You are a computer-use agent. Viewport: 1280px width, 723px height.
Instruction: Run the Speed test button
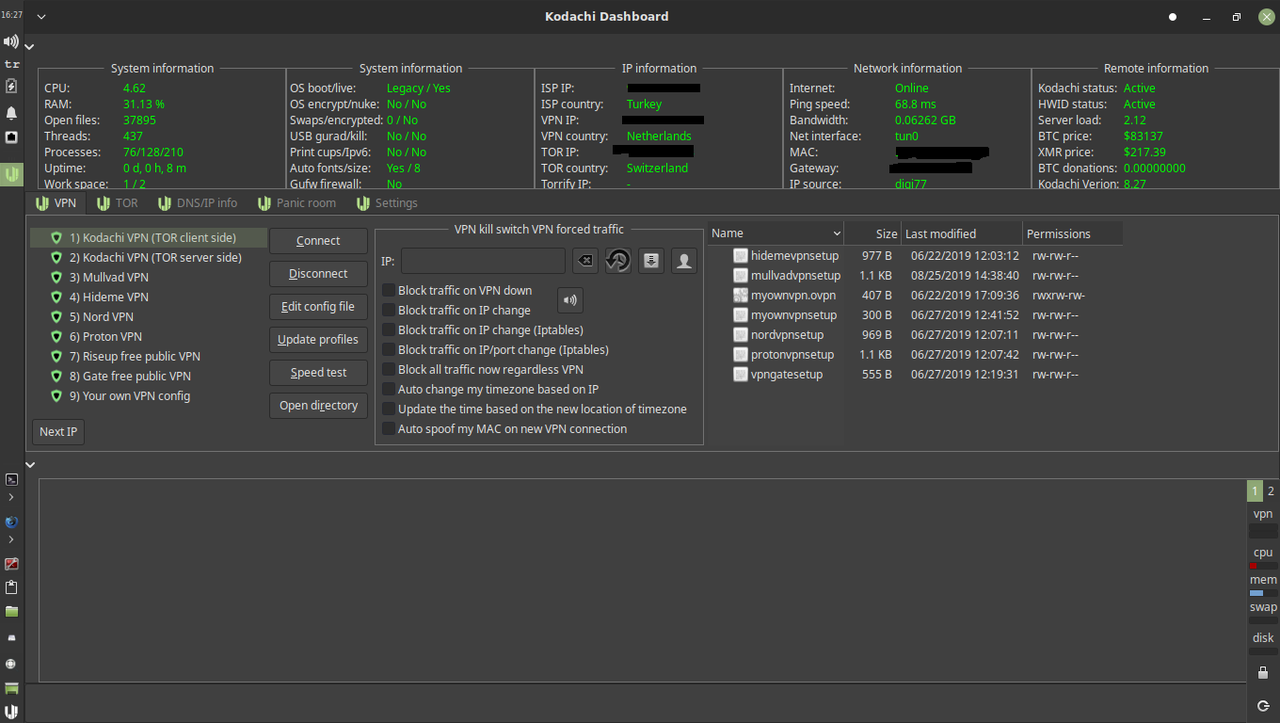pyautogui.click(x=318, y=373)
